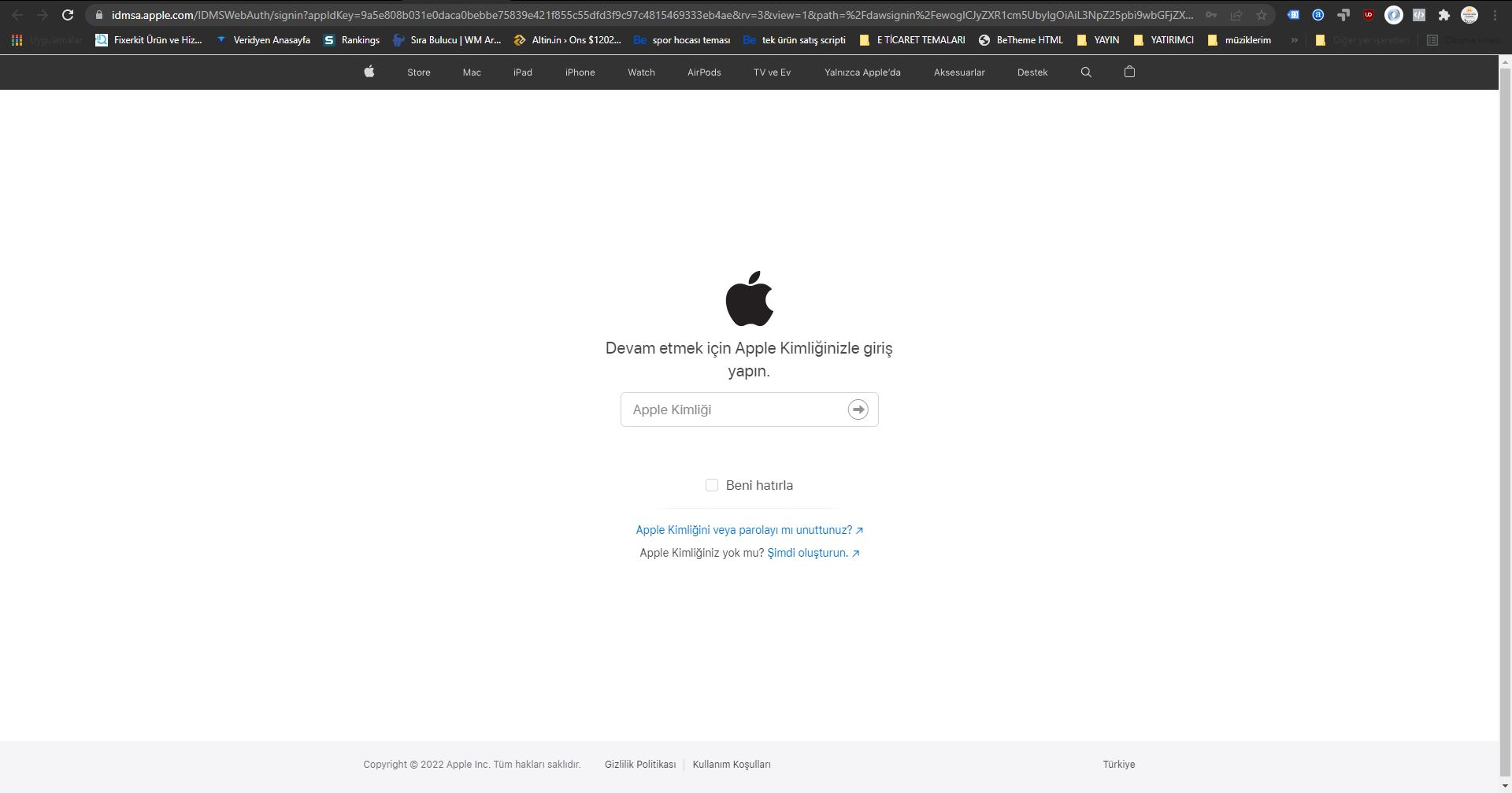Image resolution: width=1512 pixels, height=793 pixels.
Task: Open the Watch menu item
Action: 641,72
